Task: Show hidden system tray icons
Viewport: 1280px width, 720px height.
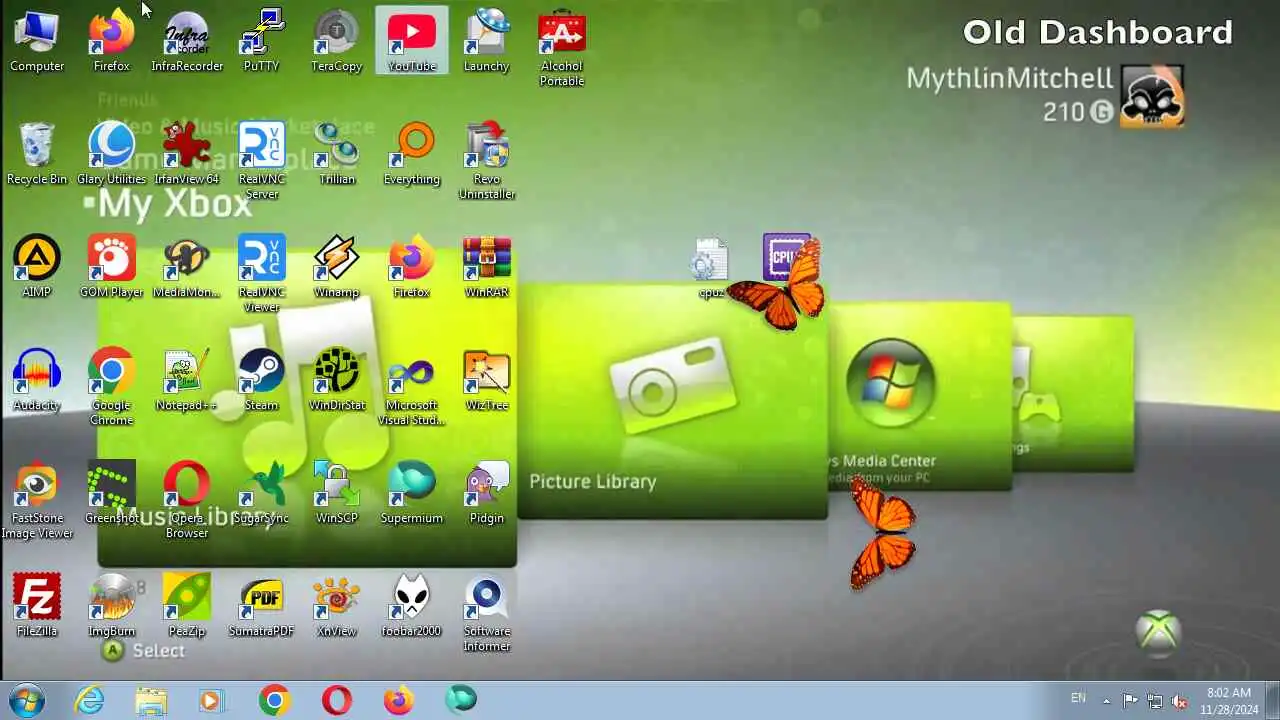Action: (1106, 701)
